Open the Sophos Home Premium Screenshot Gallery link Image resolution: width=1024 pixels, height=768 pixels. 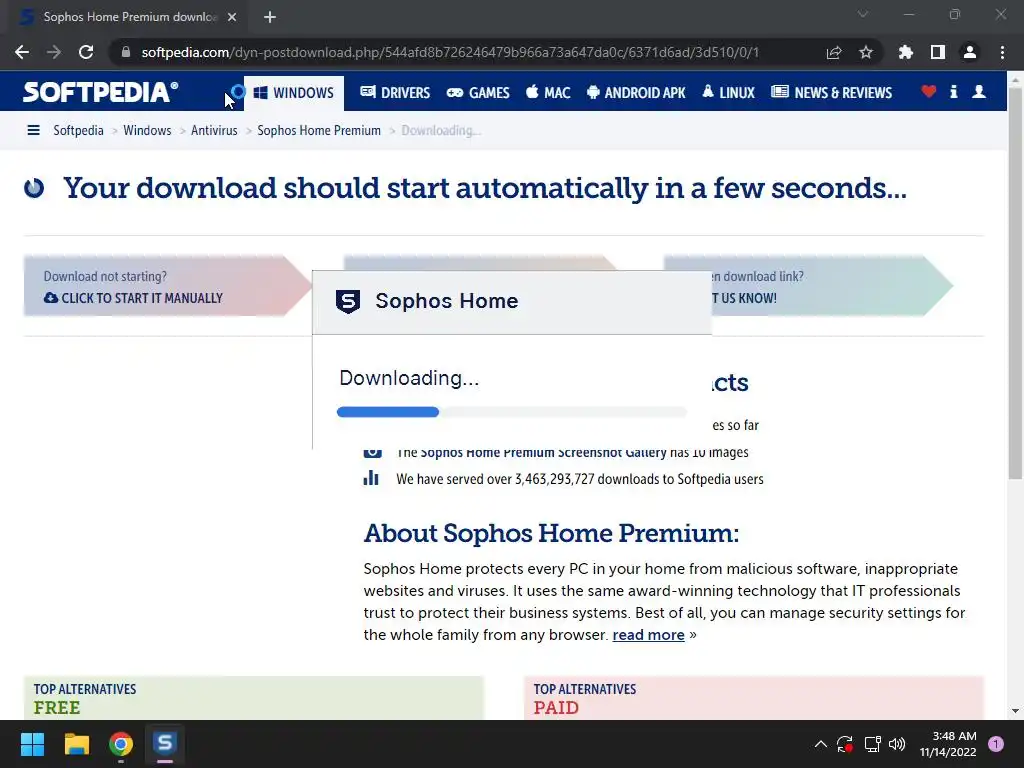(543, 452)
